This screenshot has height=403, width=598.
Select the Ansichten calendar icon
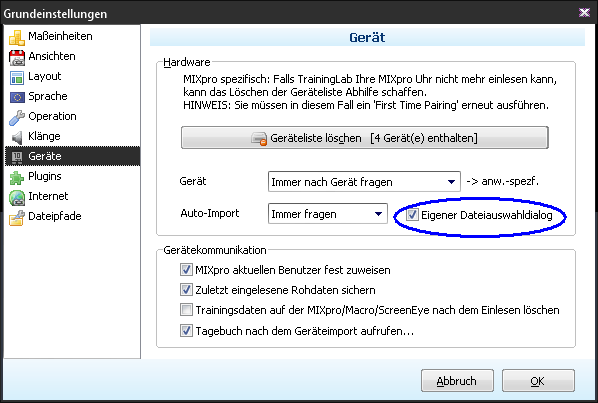point(17,57)
